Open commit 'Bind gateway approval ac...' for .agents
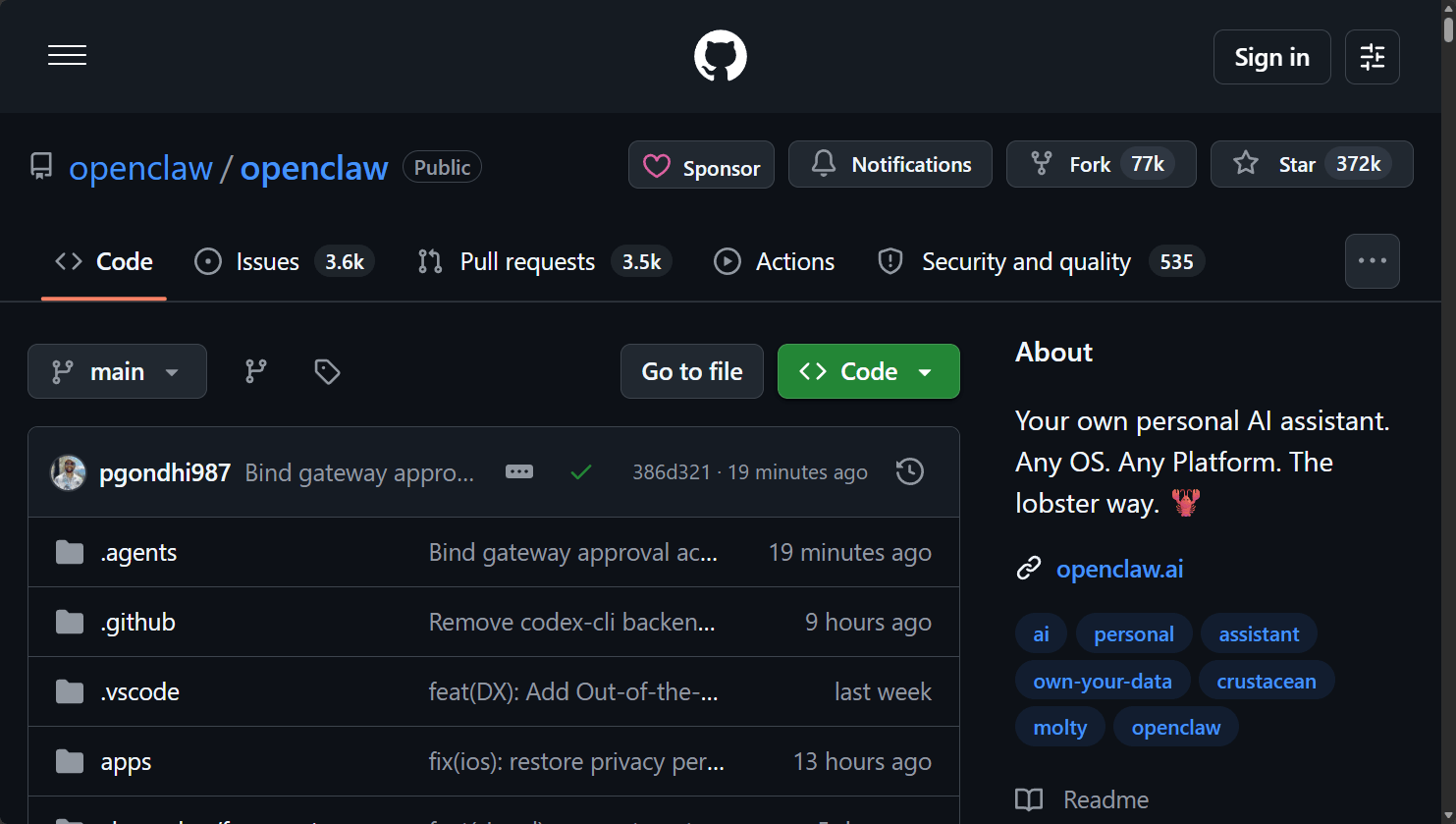 click(573, 553)
